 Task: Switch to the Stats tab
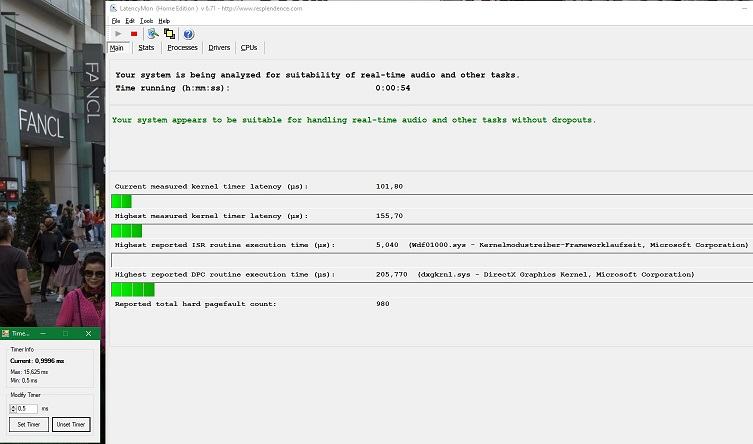point(146,48)
